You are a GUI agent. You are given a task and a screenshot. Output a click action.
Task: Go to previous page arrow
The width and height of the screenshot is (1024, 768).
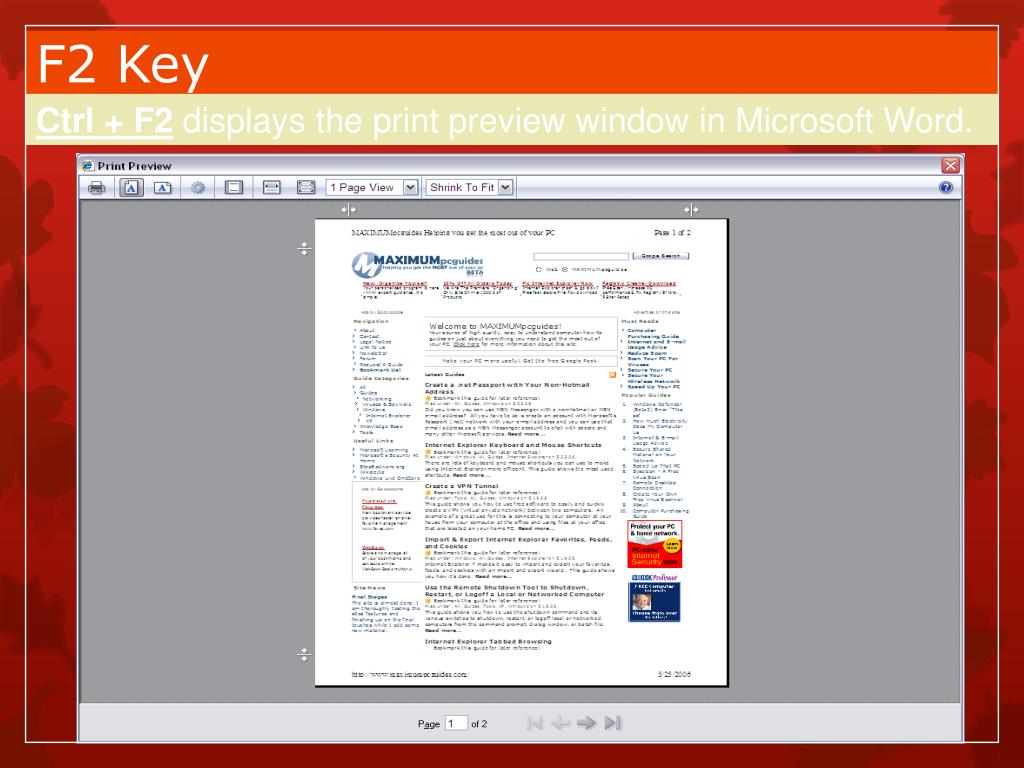click(x=560, y=722)
